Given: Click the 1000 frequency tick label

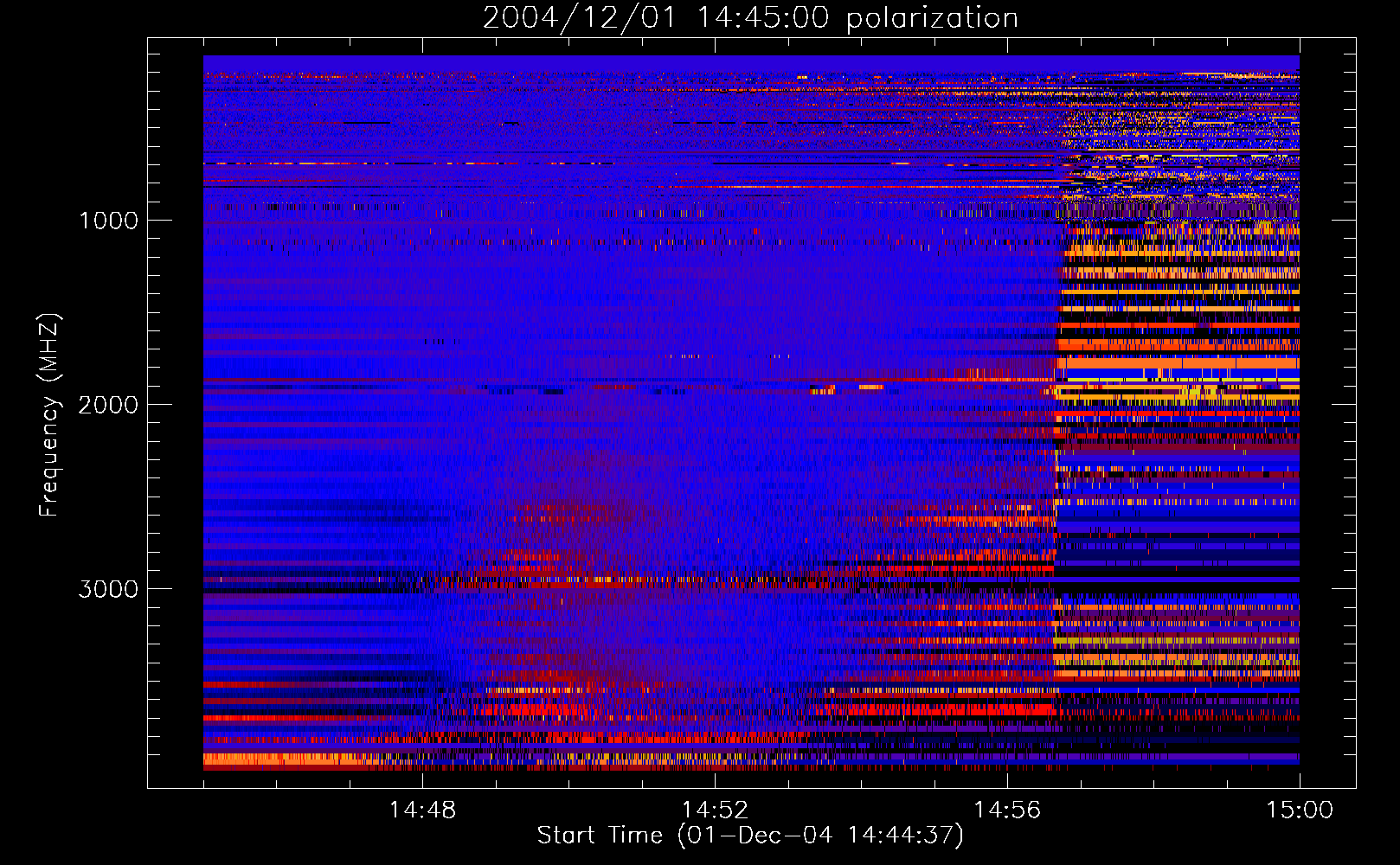Looking at the screenshot, I should [108, 221].
